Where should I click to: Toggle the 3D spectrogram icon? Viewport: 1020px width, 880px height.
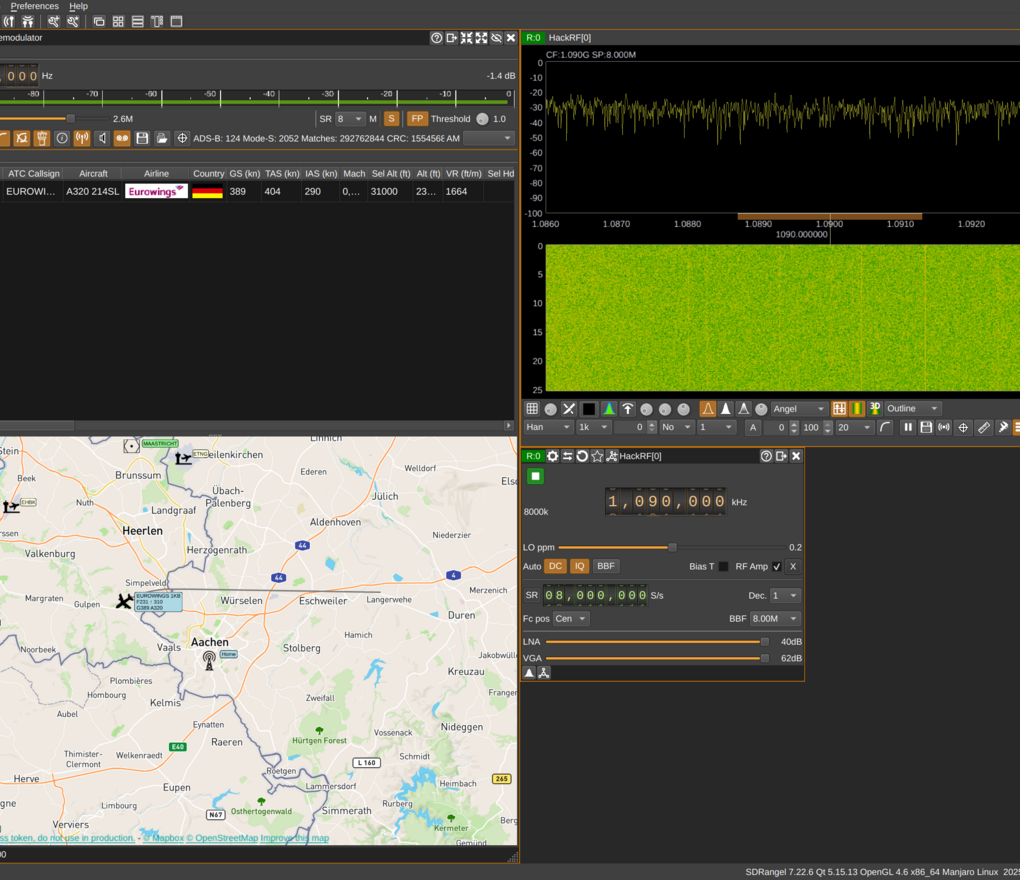click(x=875, y=408)
